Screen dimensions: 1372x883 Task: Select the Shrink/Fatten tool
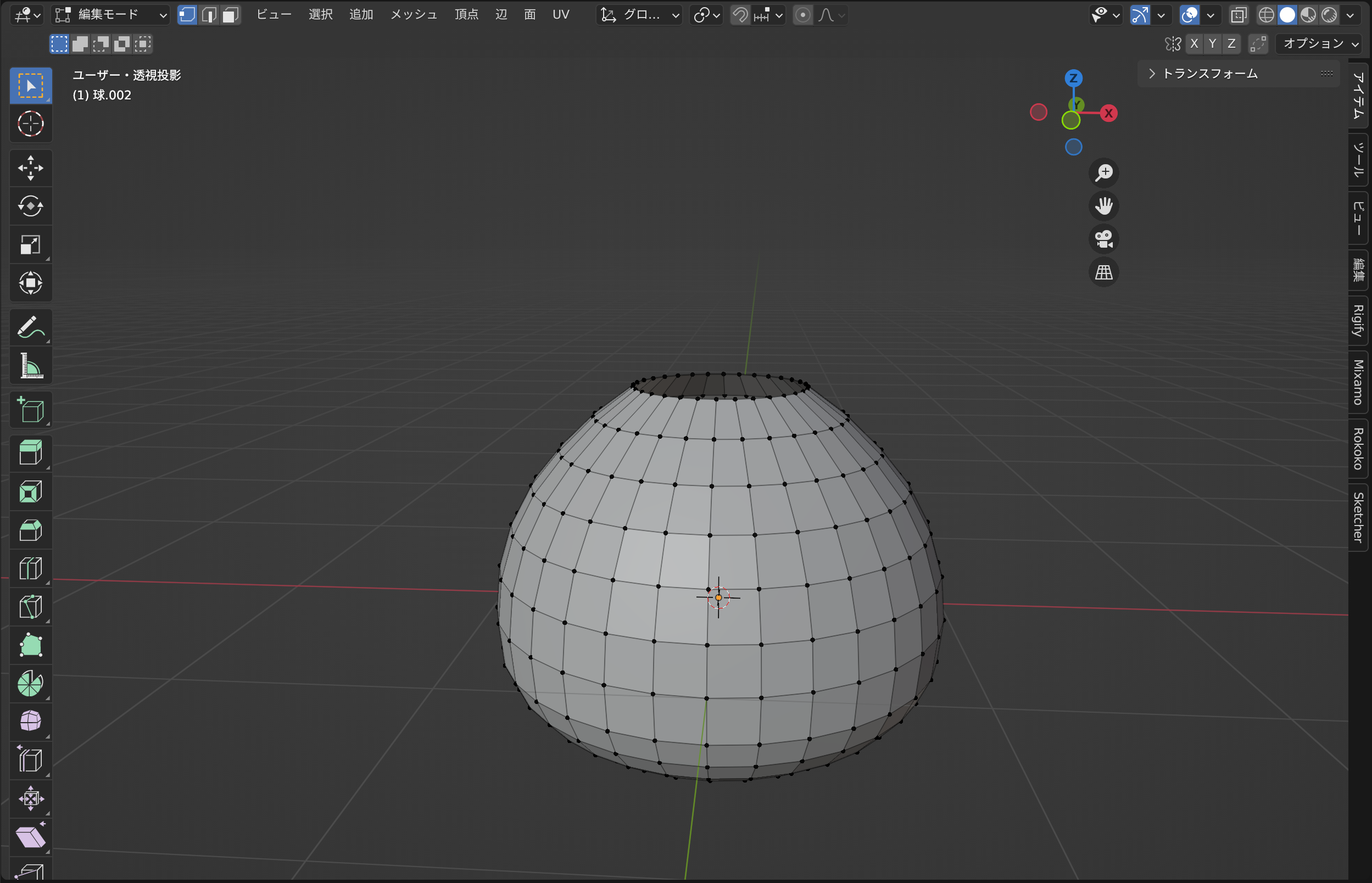(x=31, y=799)
